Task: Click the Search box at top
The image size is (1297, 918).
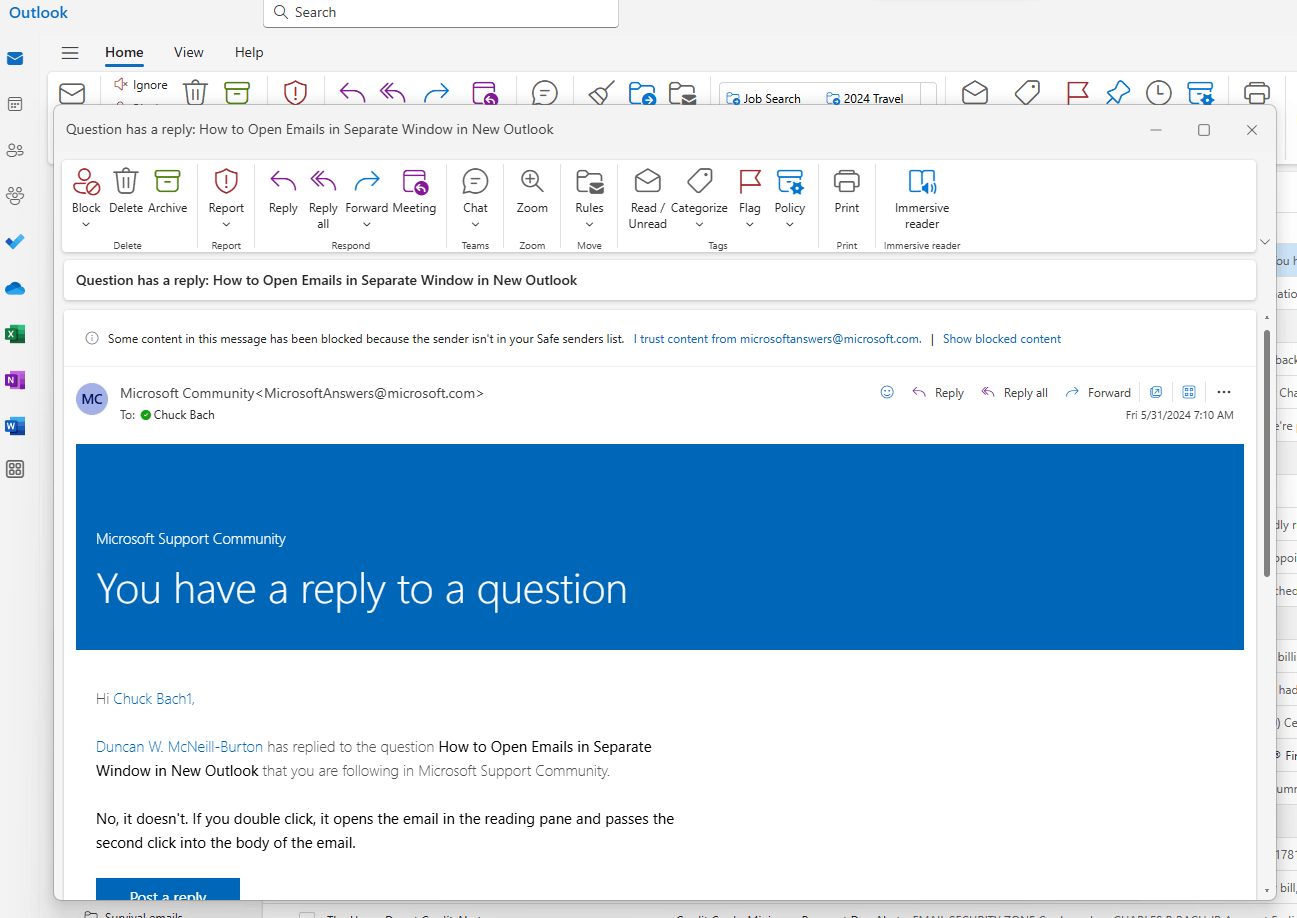Action: tap(441, 13)
